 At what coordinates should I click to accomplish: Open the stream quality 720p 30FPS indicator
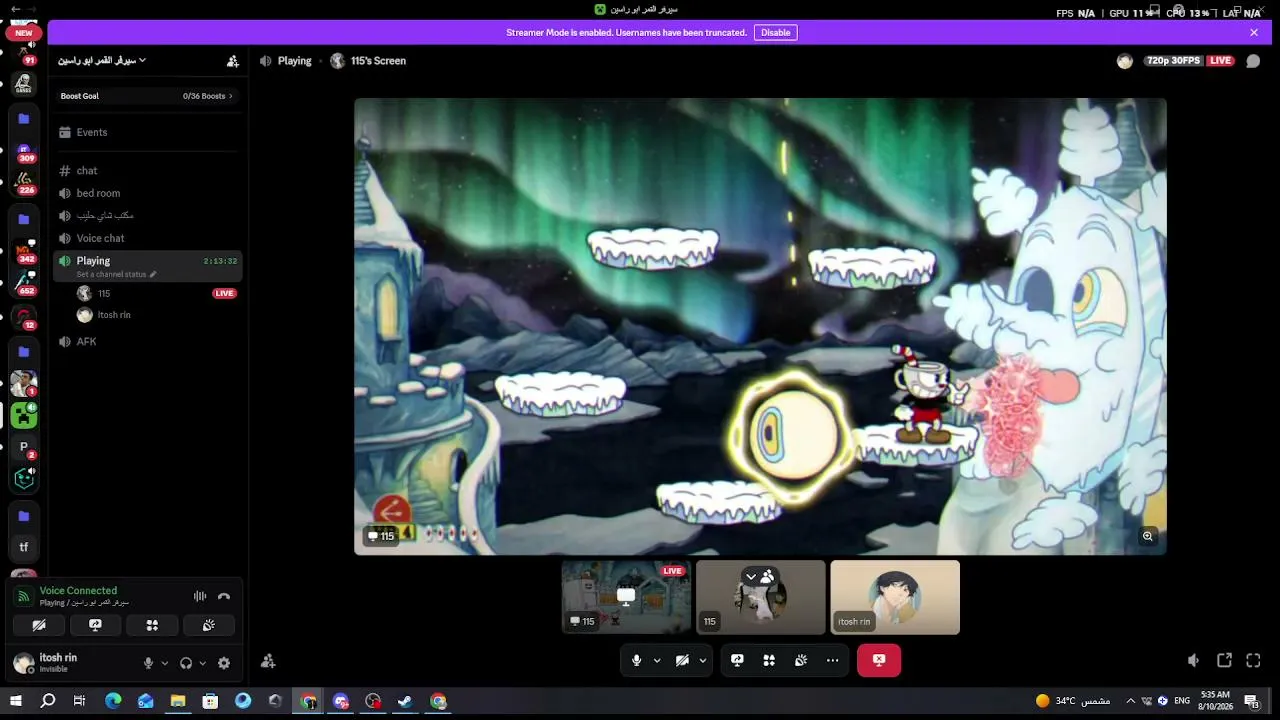coord(1173,61)
